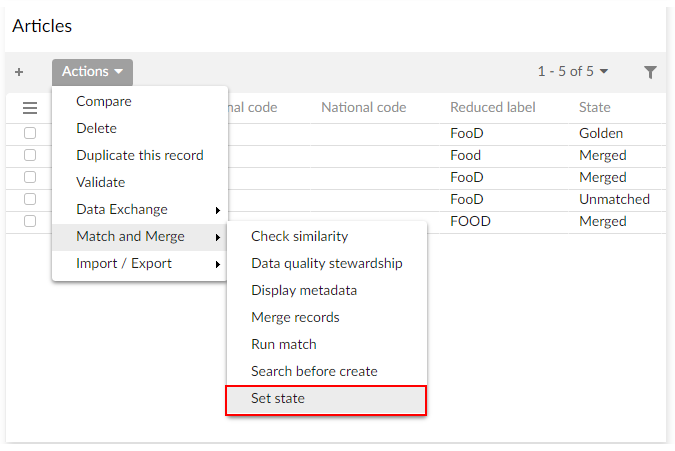Image resolution: width=675 pixels, height=451 pixels.
Task: Click the State column header
Action: (x=595, y=108)
